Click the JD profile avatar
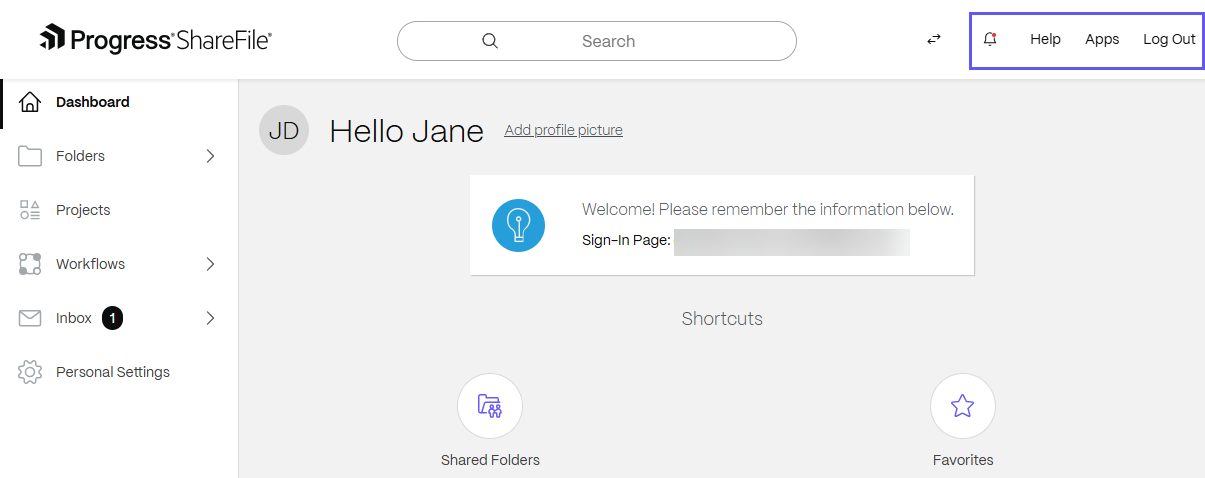This screenshot has width=1205, height=478. coord(284,131)
